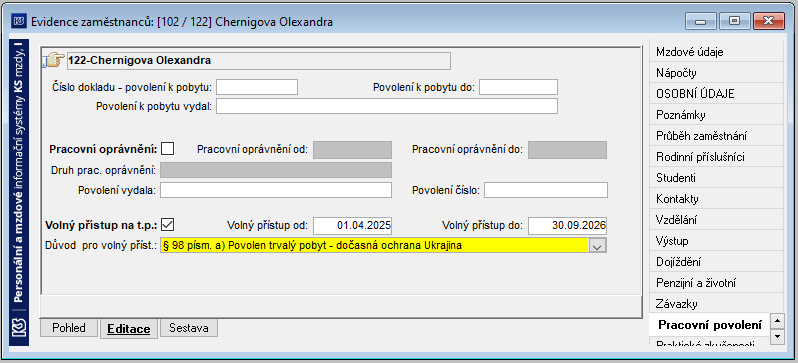Viewport: 798px width, 363px height.
Task: Switch to the Pohled tab
Action: click(69, 328)
